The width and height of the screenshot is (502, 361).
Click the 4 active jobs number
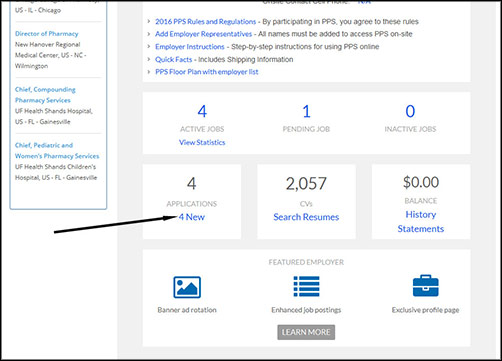click(202, 111)
